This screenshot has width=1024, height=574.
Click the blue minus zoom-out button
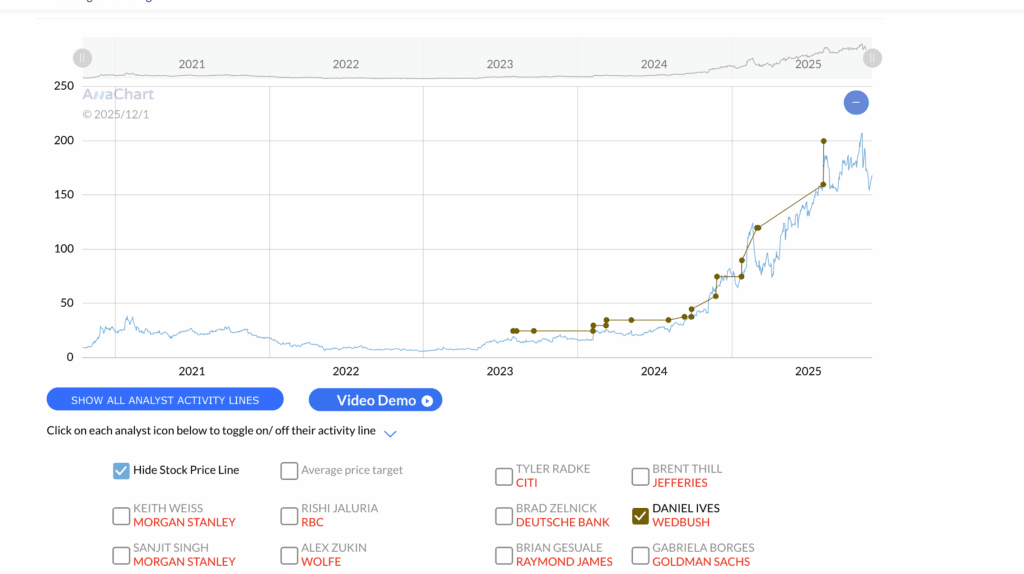click(x=856, y=102)
